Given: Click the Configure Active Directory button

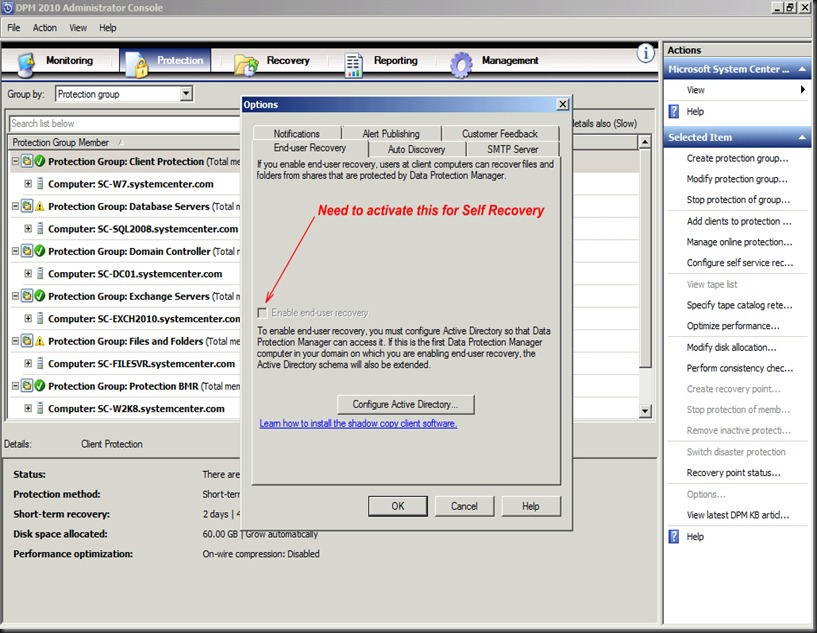Looking at the screenshot, I should pyautogui.click(x=405, y=404).
